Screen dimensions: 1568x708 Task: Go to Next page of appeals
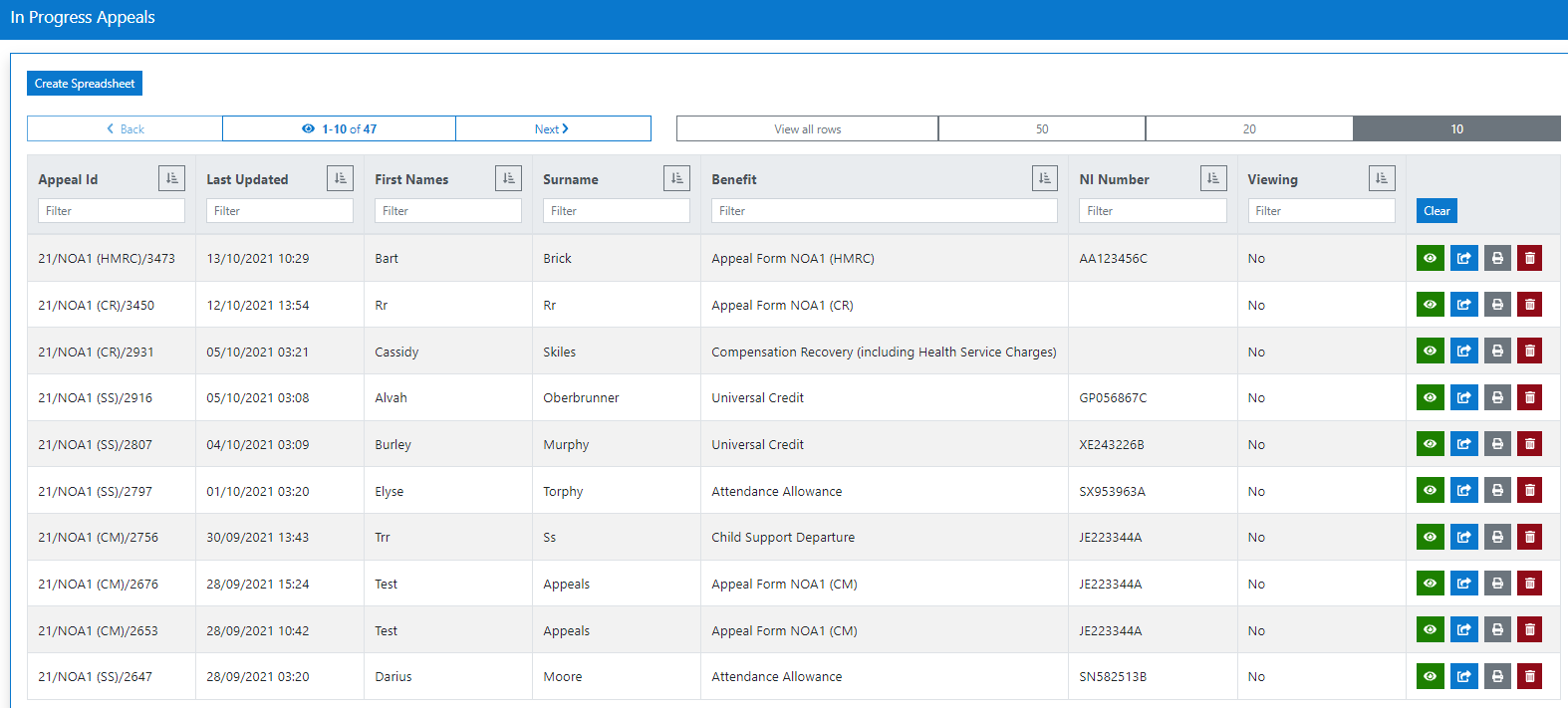click(553, 128)
